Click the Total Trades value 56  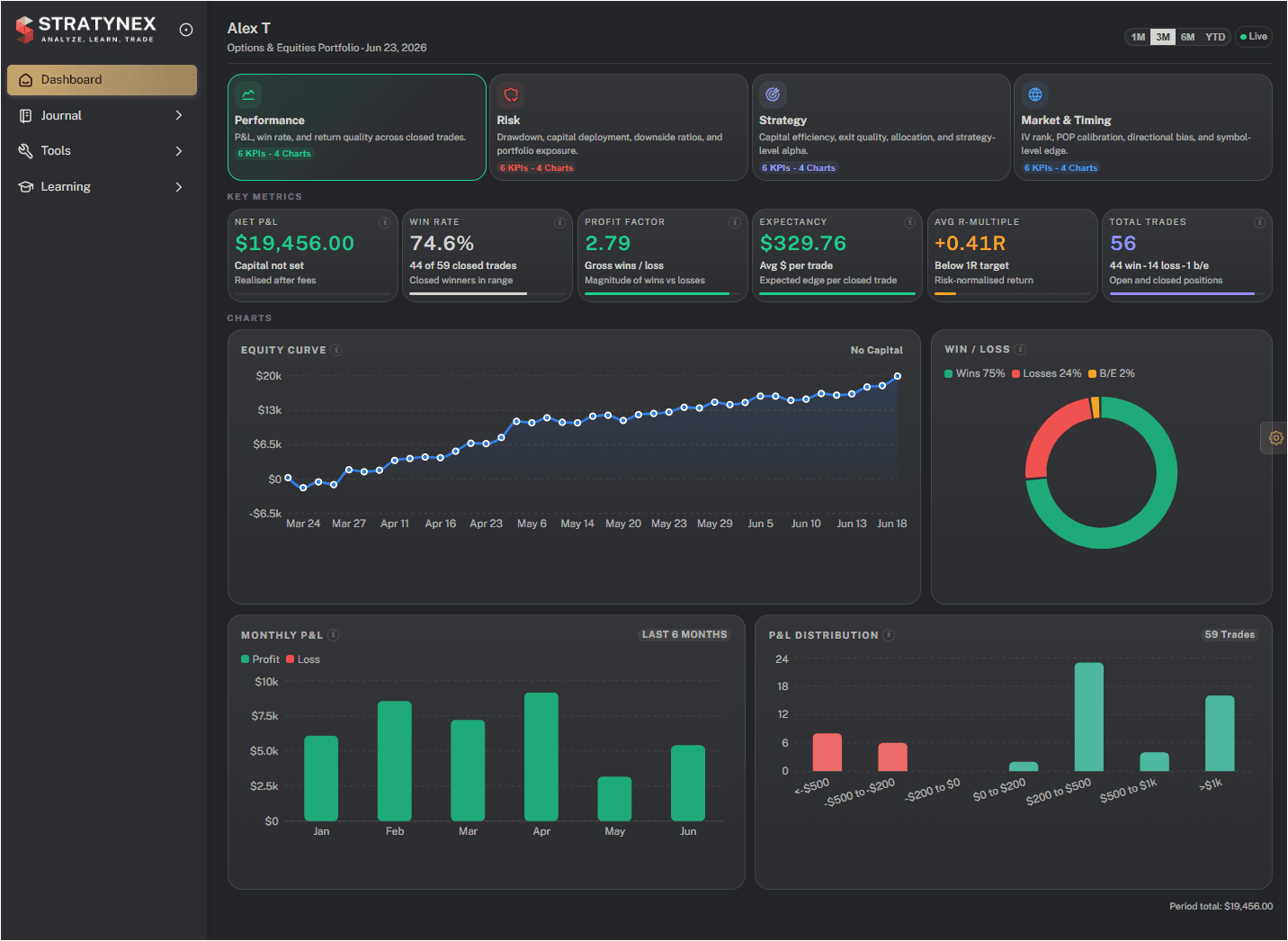1123,244
